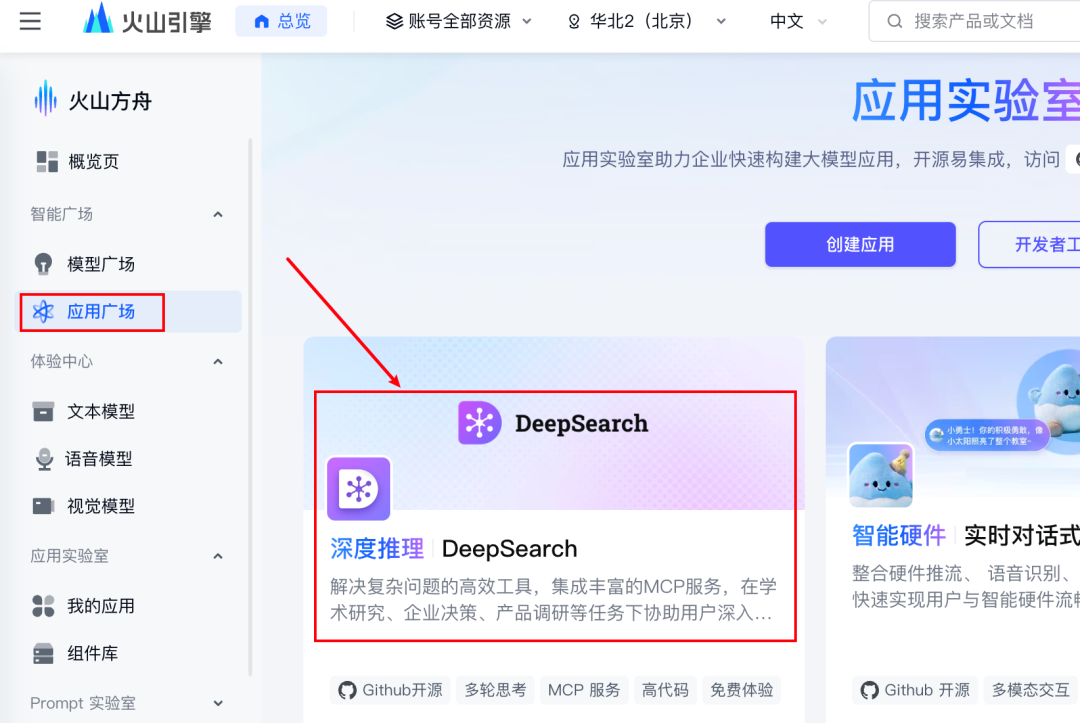1080x723 pixels.
Task: Click the sidebar vertical scrollbar
Action: [x=249, y=406]
